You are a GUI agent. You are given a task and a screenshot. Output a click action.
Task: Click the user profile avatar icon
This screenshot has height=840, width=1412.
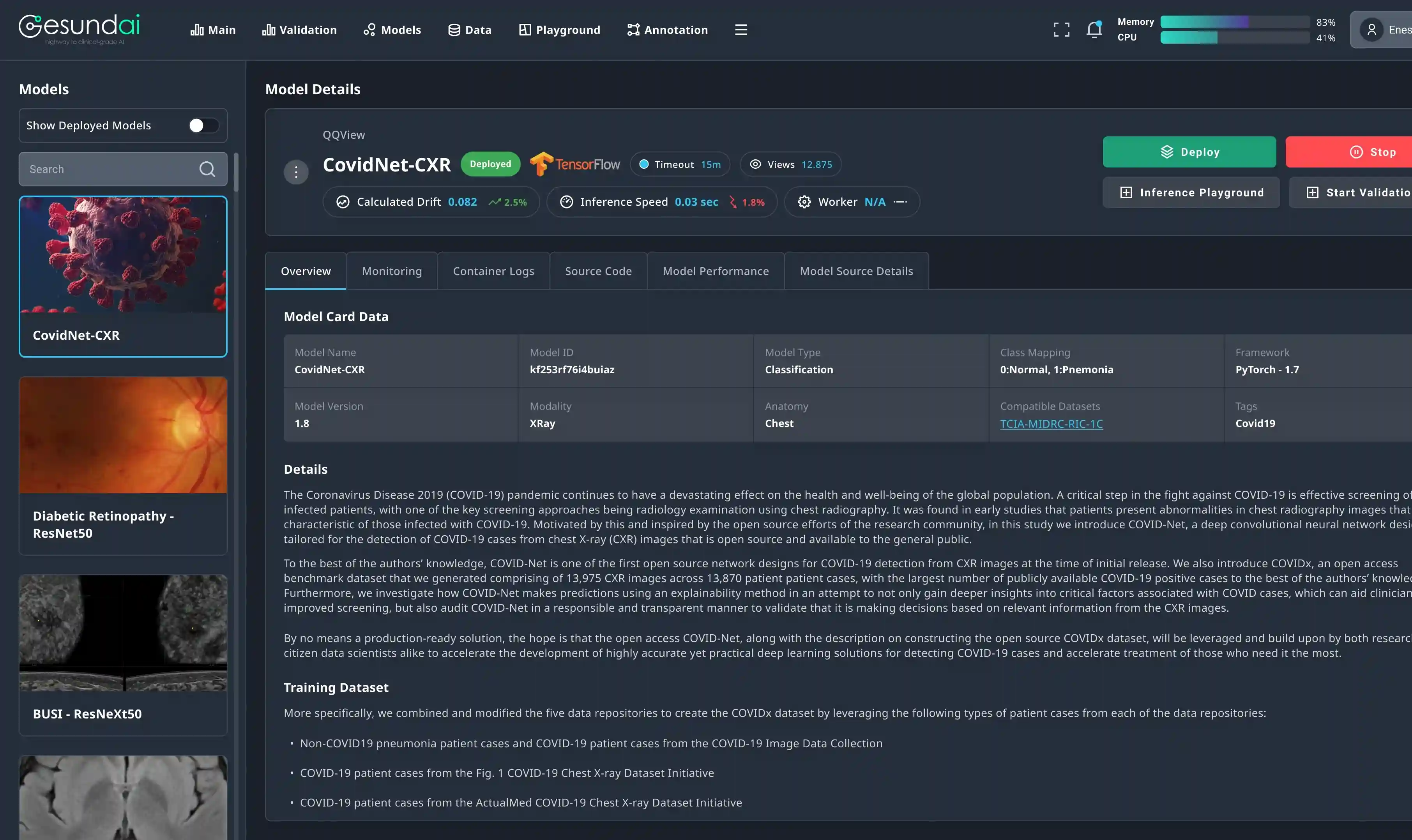click(1371, 30)
